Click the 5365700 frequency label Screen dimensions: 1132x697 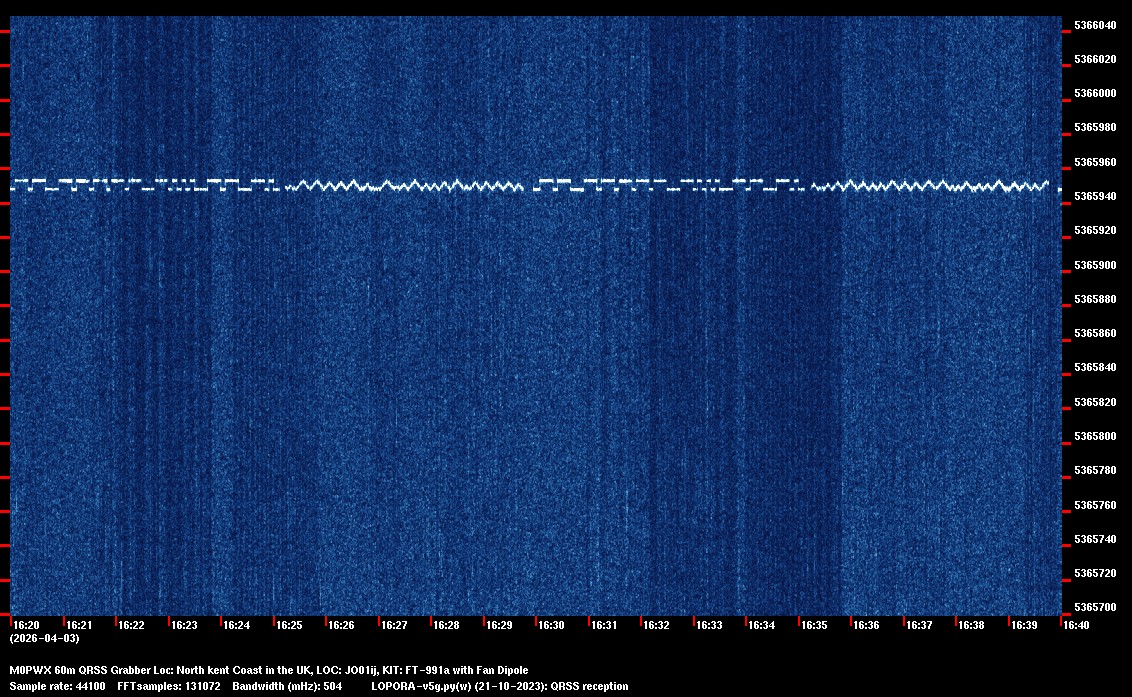coord(1095,607)
